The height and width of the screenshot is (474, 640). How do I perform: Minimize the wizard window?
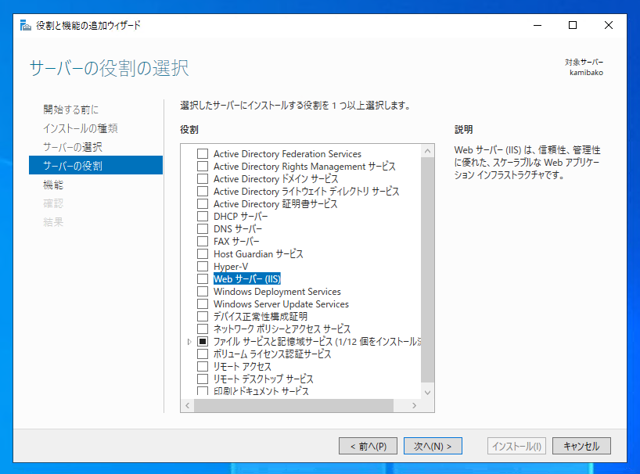pyautogui.click(x=538, y=25)
